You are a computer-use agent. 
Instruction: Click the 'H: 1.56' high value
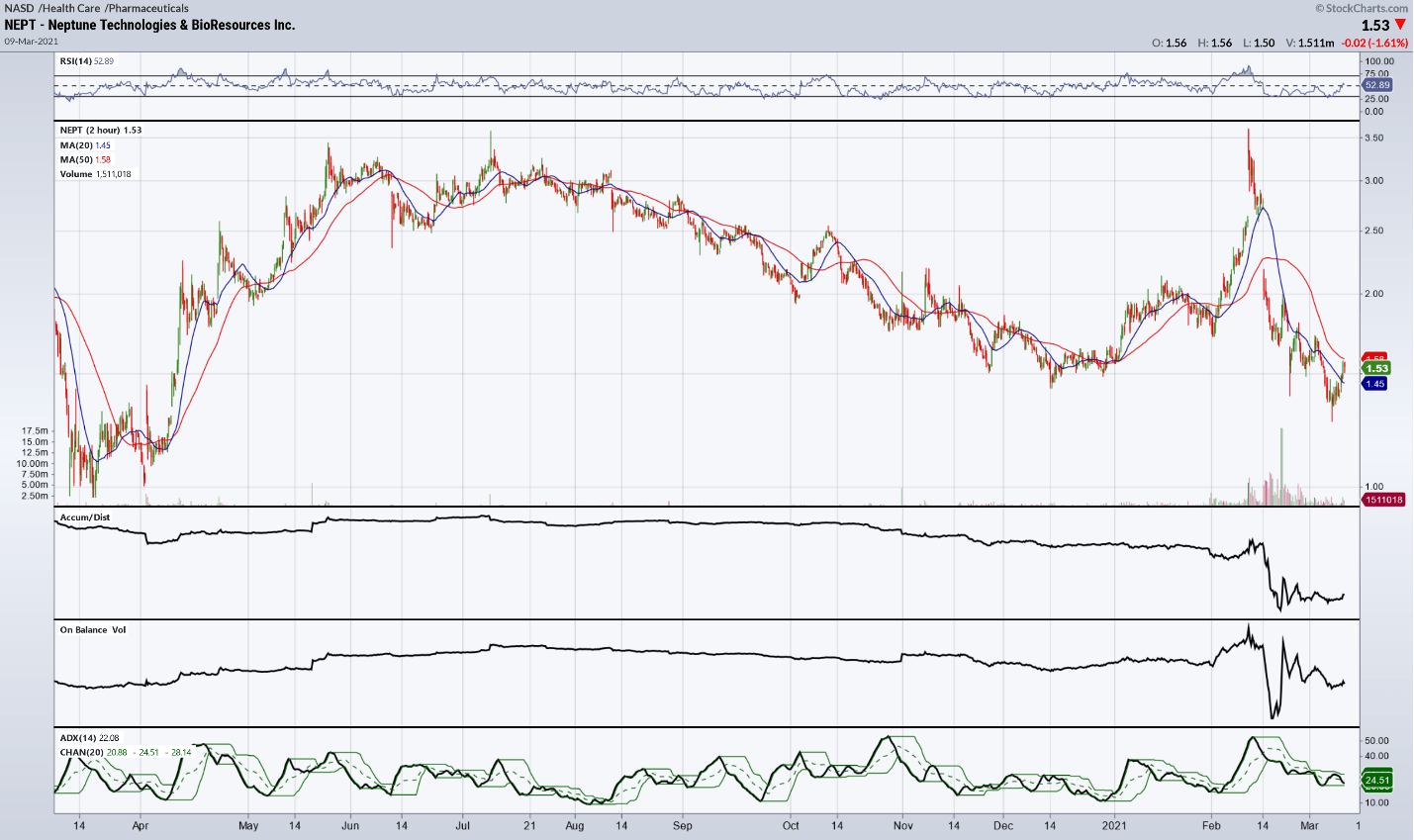(1215, 43)
